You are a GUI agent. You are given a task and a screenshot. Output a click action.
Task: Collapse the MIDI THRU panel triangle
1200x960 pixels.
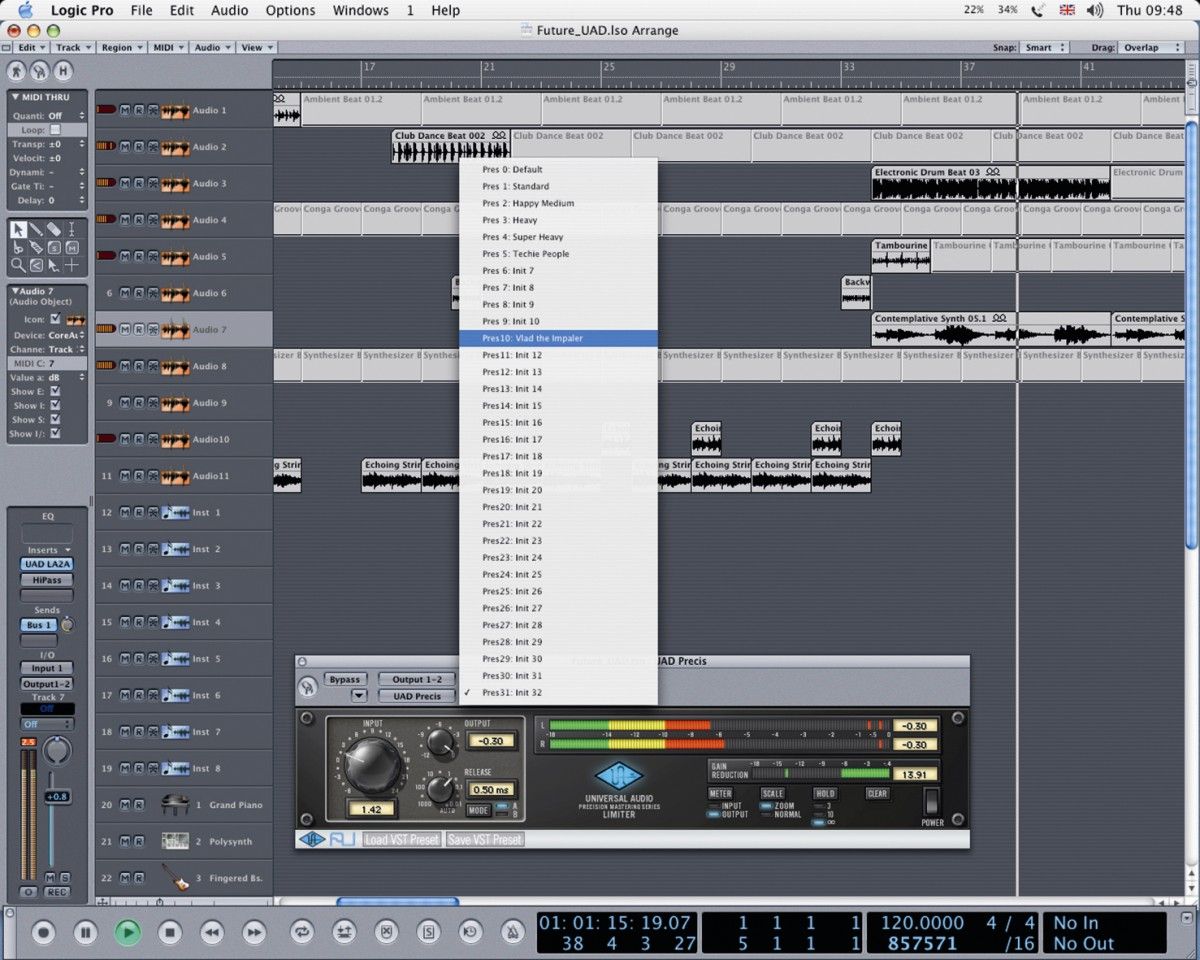pos(15,97)
